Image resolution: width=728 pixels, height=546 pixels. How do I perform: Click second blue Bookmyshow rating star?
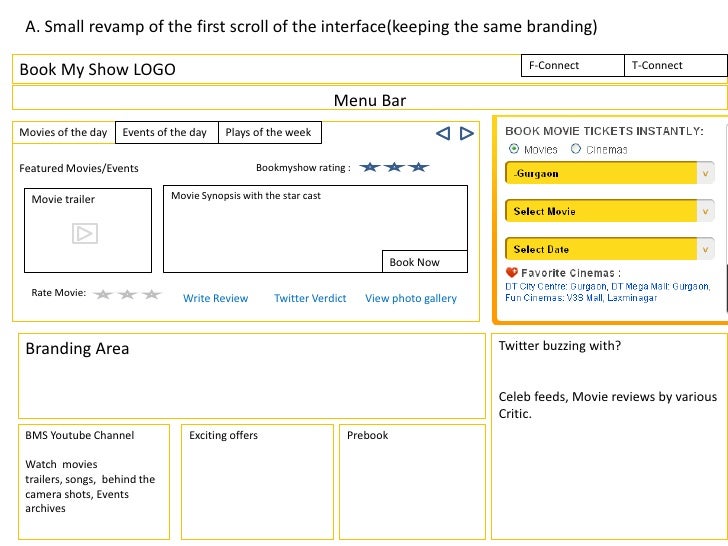[394, 167]
